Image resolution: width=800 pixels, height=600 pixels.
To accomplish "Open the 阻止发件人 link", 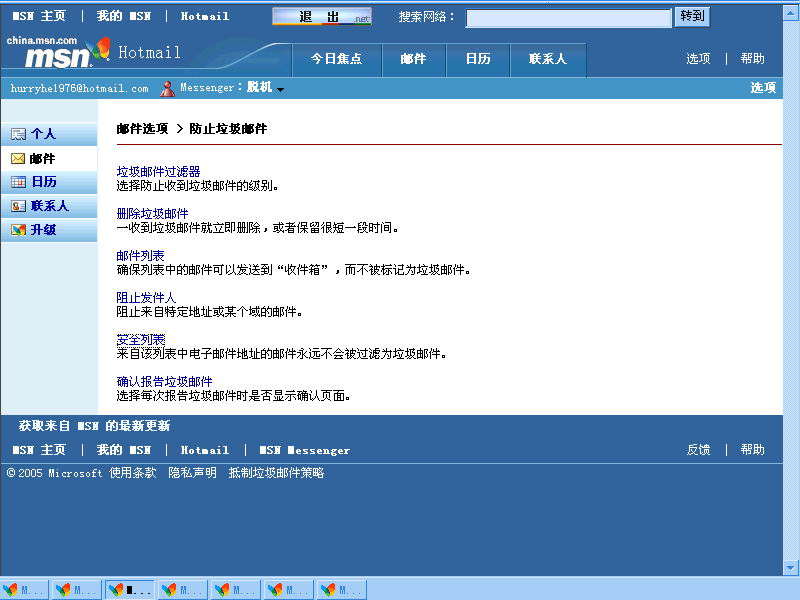I will click(x=146, y=297).
